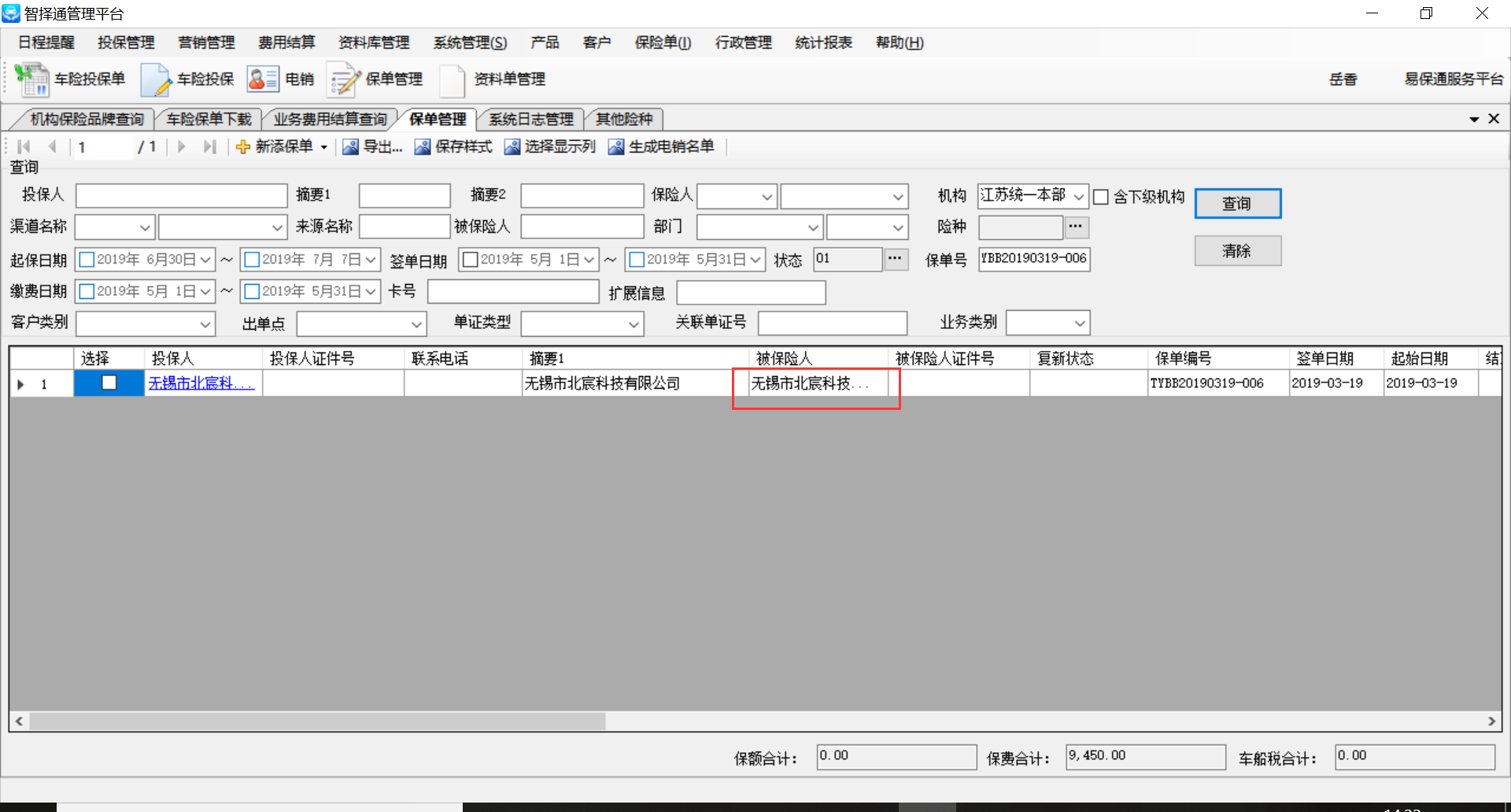The image size is (1511, 812).
Task: Expand the second 渠道名称 dropdown
Action: 277,228
